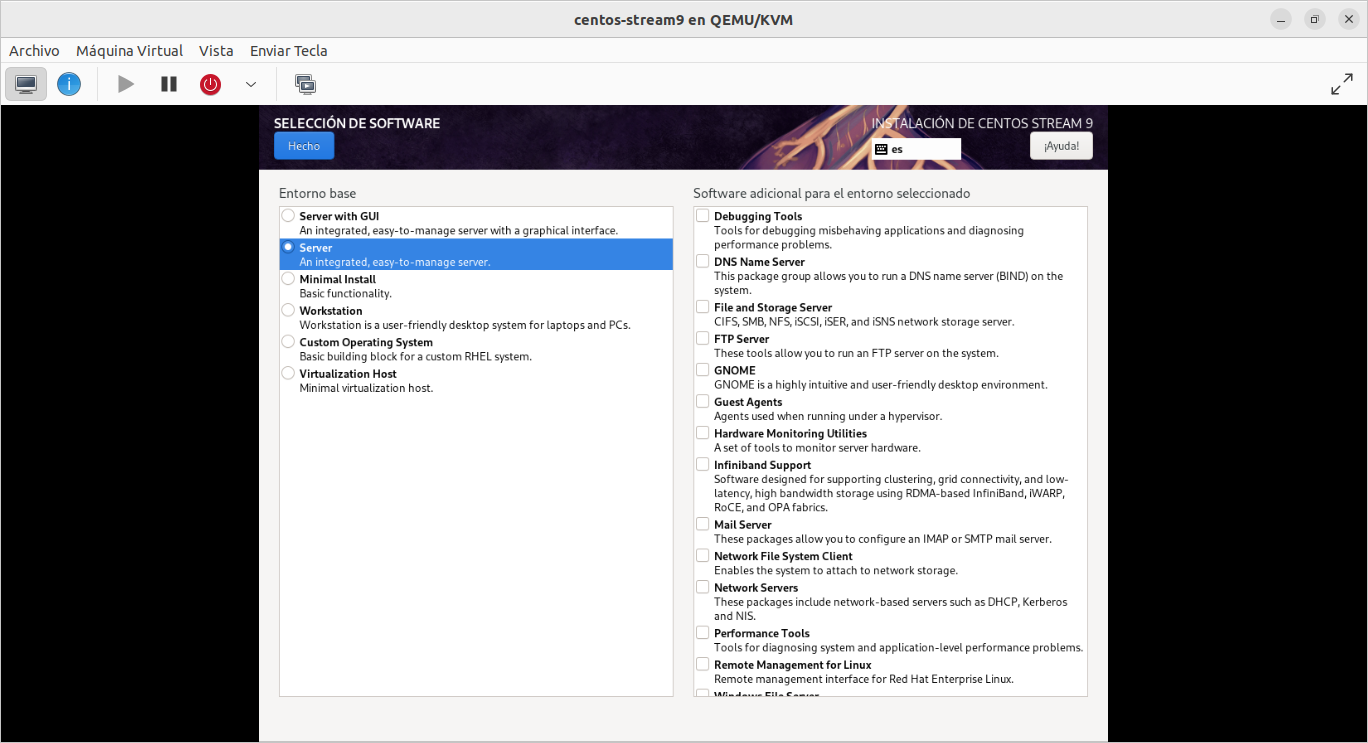Minimize the QEMU/KVM window
This screenshot has width=1368, height=743.
click(x=1281, y=19)
